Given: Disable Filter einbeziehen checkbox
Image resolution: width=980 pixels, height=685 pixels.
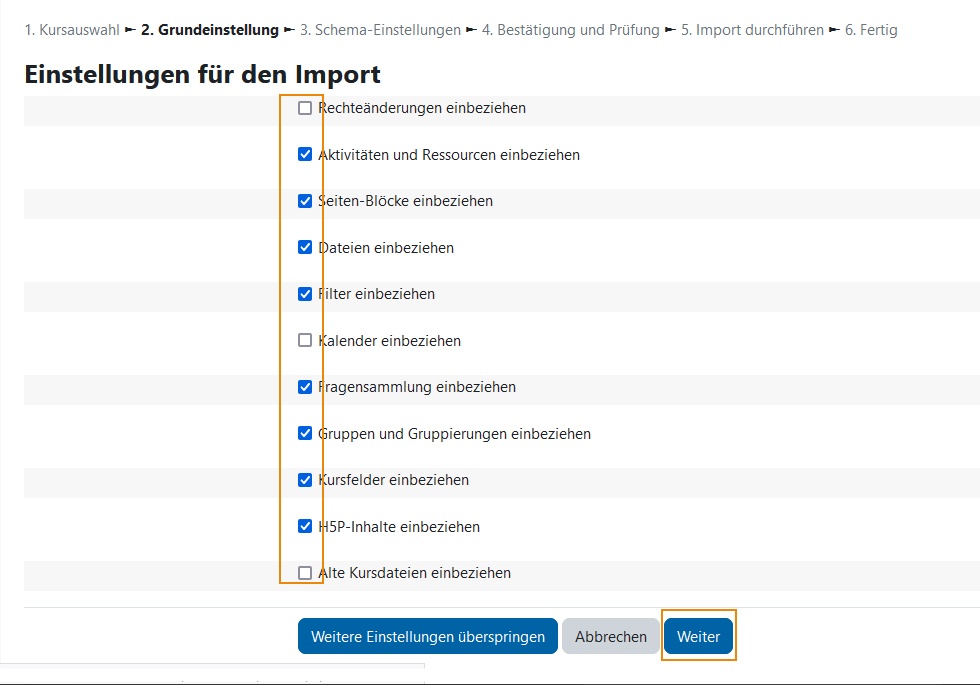Looking at the screenshot, I should click(305, 294).
